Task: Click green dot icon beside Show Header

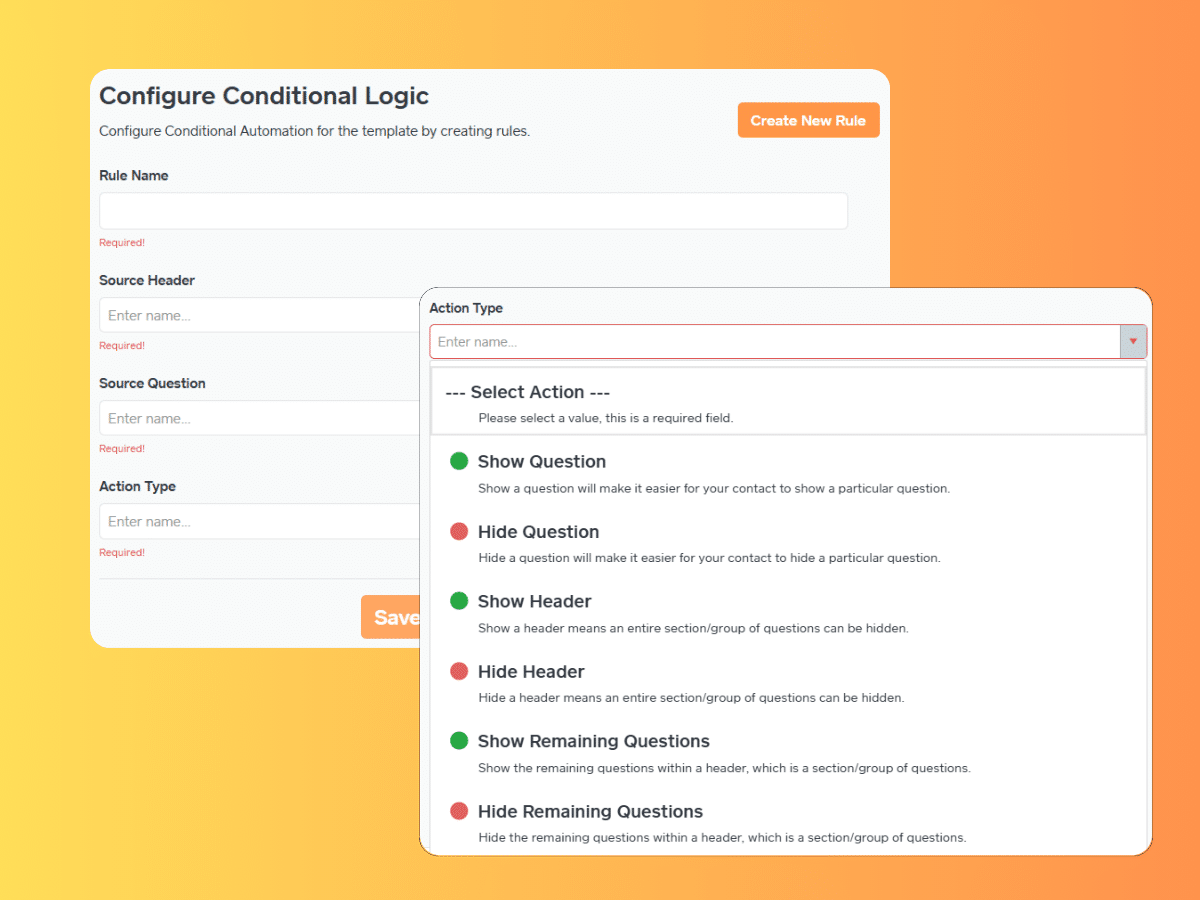Action: click(x=459, y=601)
